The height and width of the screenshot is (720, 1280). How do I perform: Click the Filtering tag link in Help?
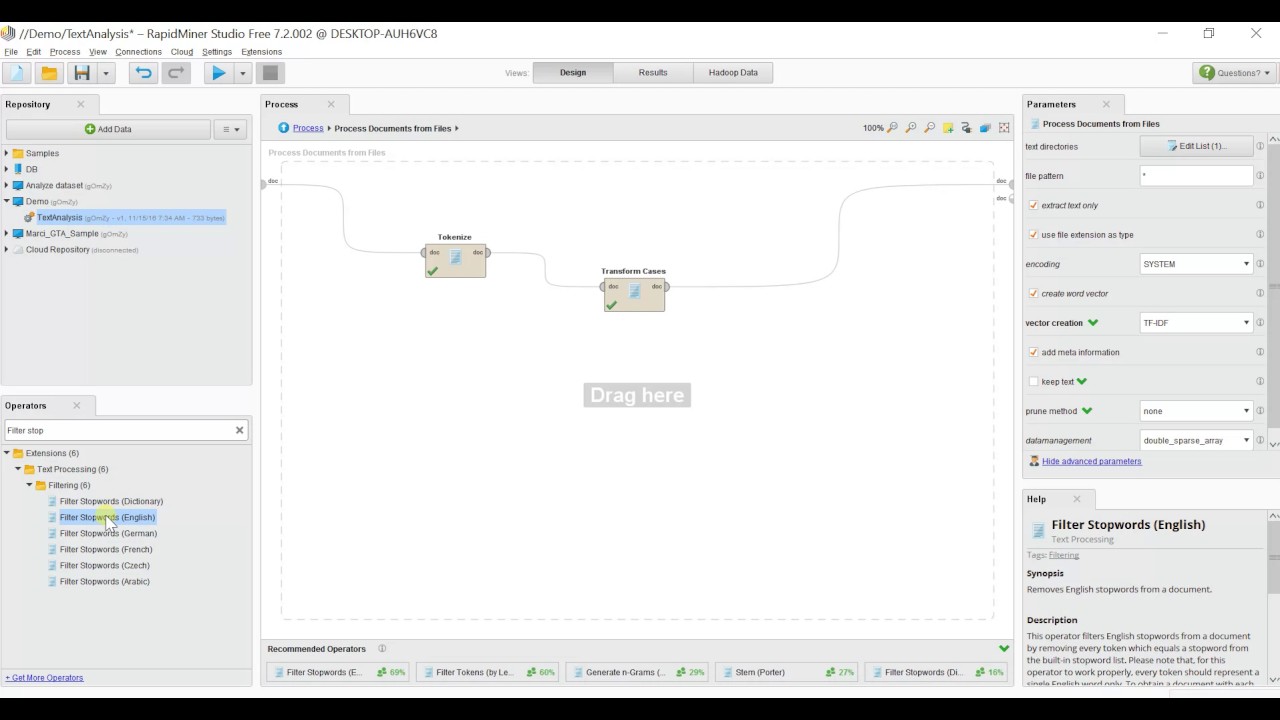pyautogui.click(x=1064, y=555)
